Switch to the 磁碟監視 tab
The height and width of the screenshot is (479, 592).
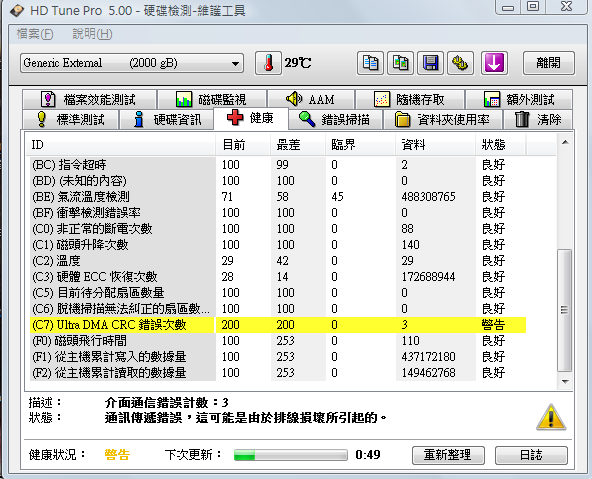point(212,99)
